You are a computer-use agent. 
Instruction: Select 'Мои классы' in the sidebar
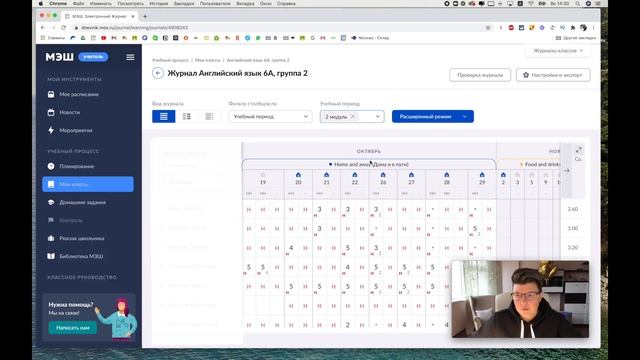pyautogui.click(x=88, y=184)
